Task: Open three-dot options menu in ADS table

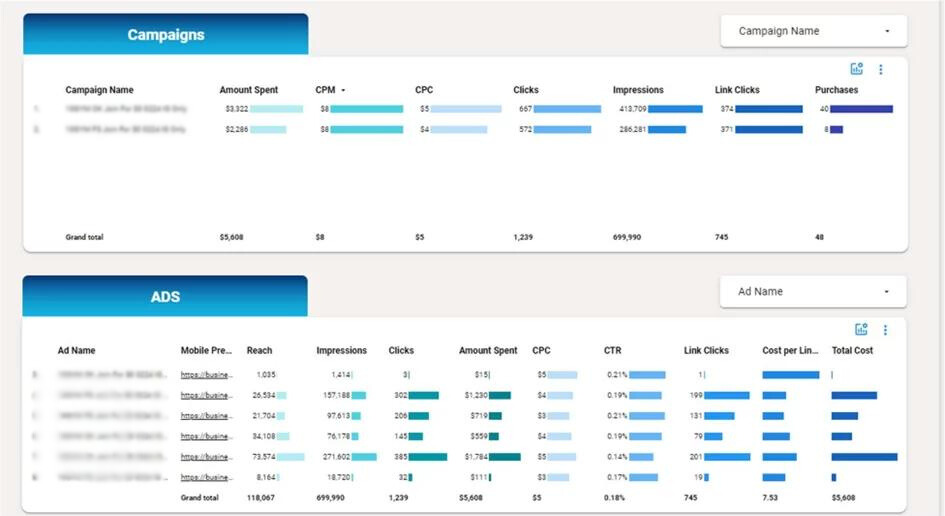Action: [x=884, y=330]
